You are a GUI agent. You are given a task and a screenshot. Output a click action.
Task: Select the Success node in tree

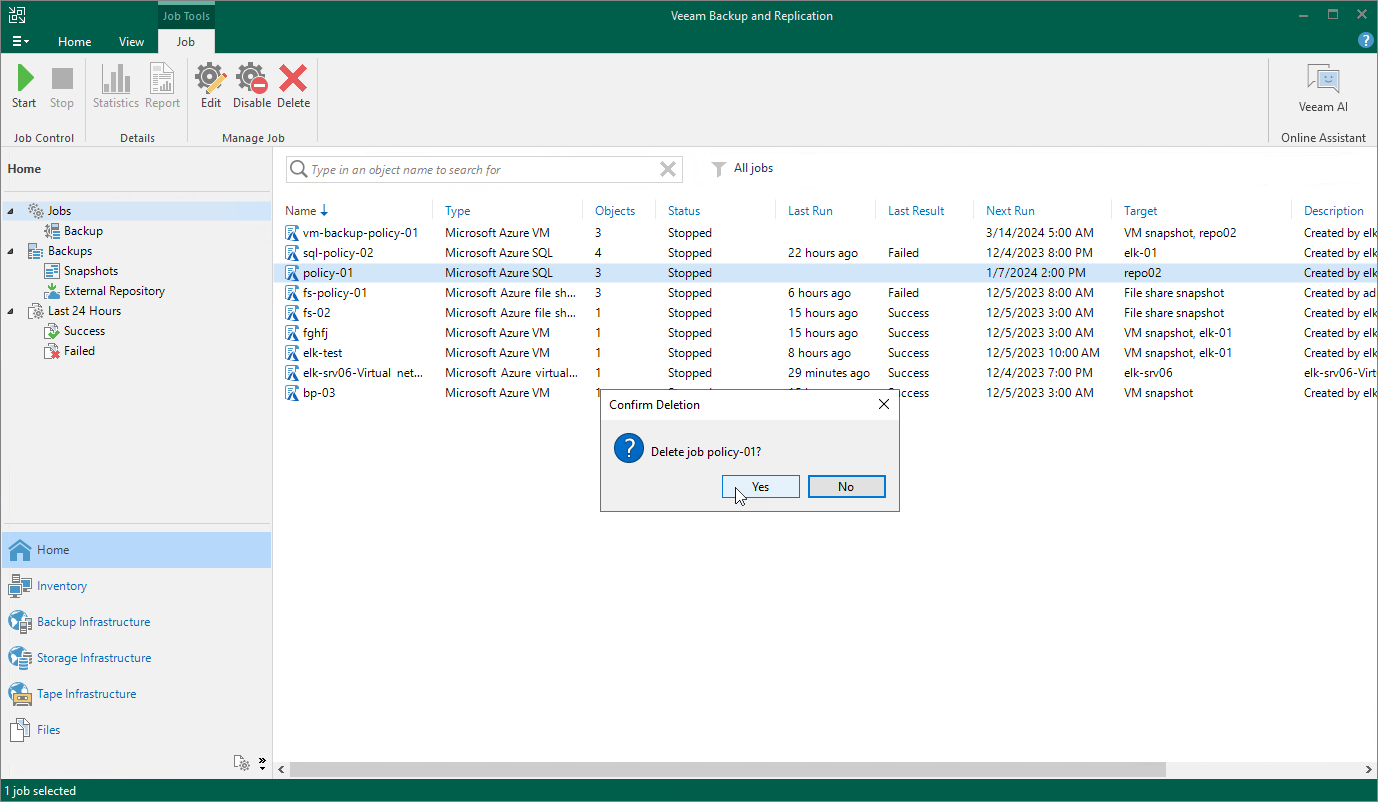point(84,331)
